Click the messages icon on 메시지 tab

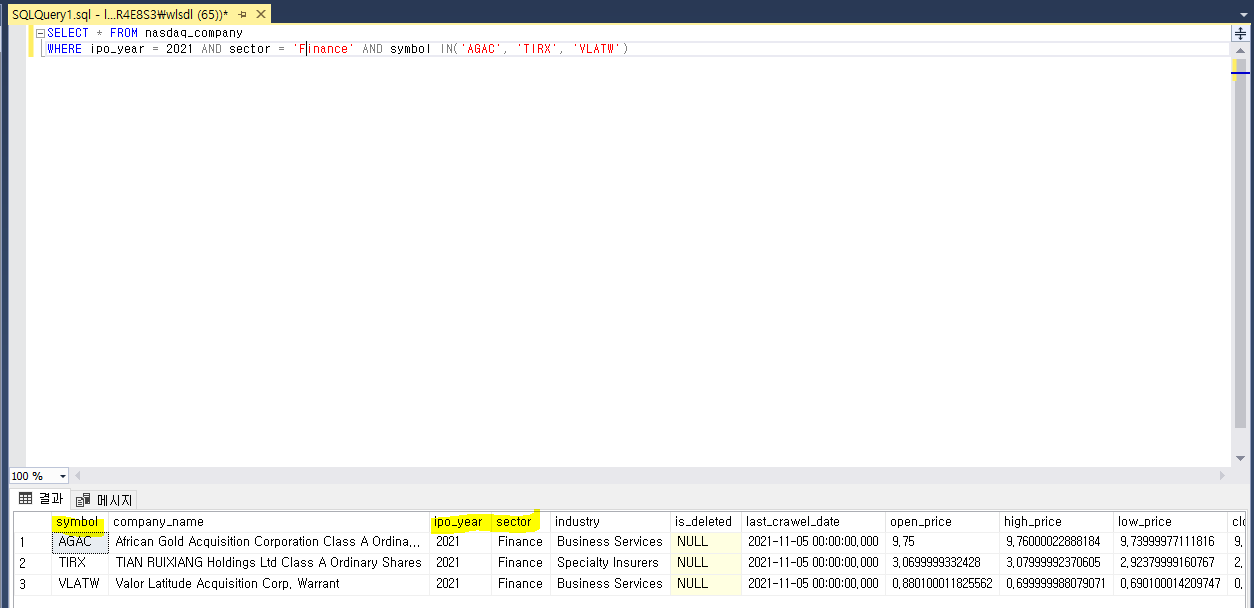(84, 499)
